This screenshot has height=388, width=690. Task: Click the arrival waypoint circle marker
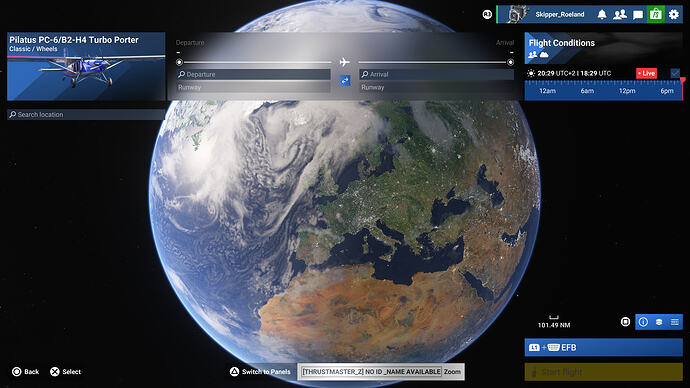tap(510, 62)
